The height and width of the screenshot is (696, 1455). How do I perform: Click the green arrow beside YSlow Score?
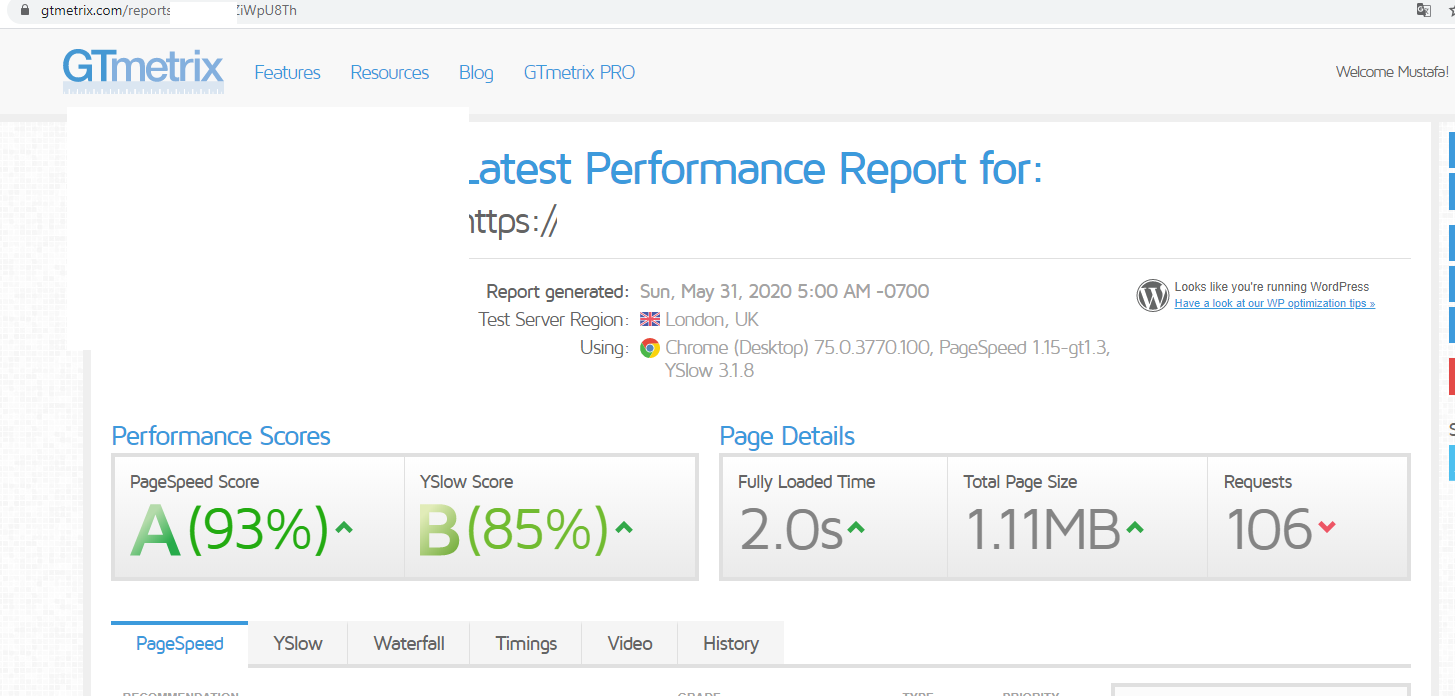(x=623, y=527)
